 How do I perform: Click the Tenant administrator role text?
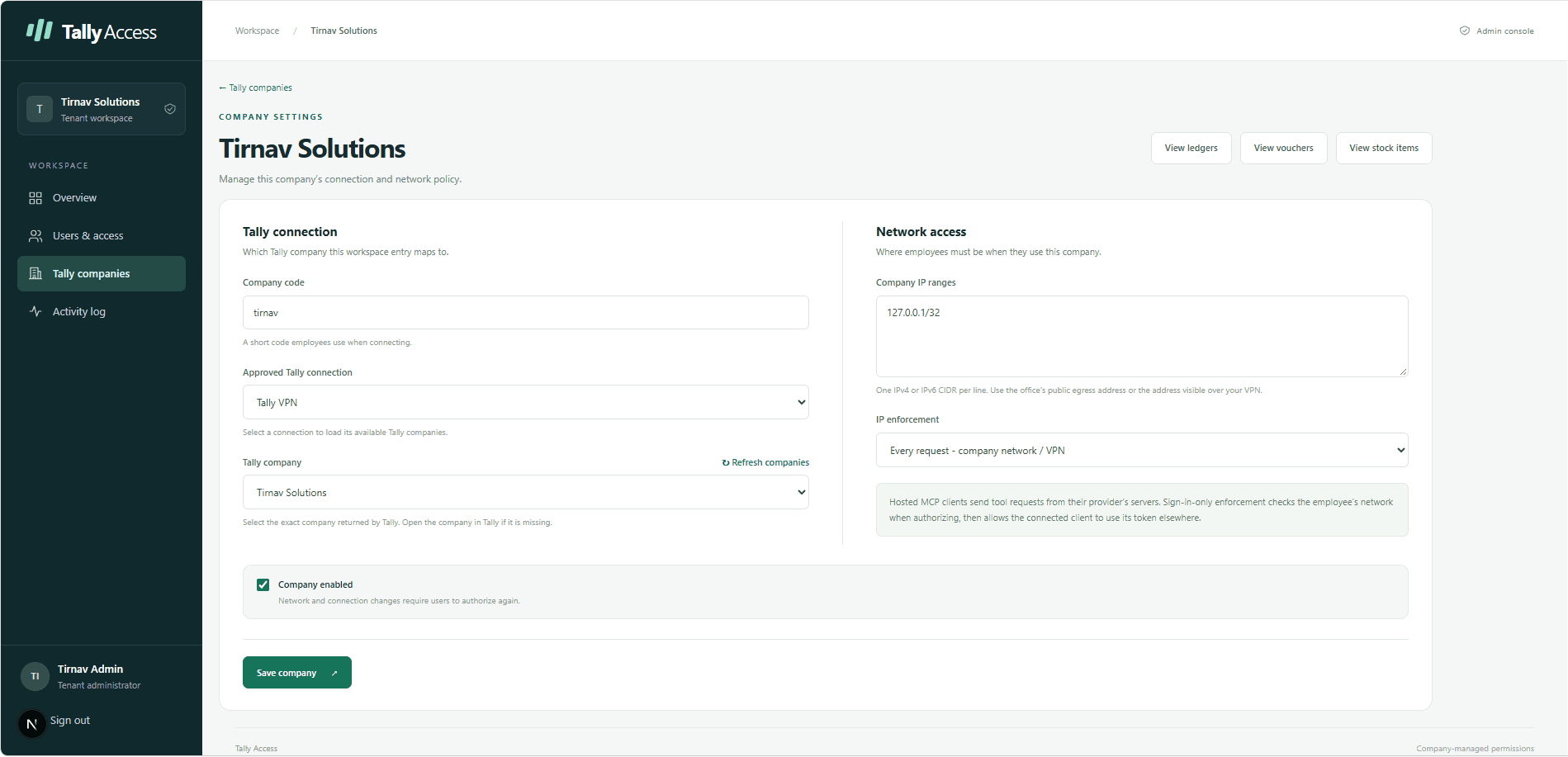99,686
